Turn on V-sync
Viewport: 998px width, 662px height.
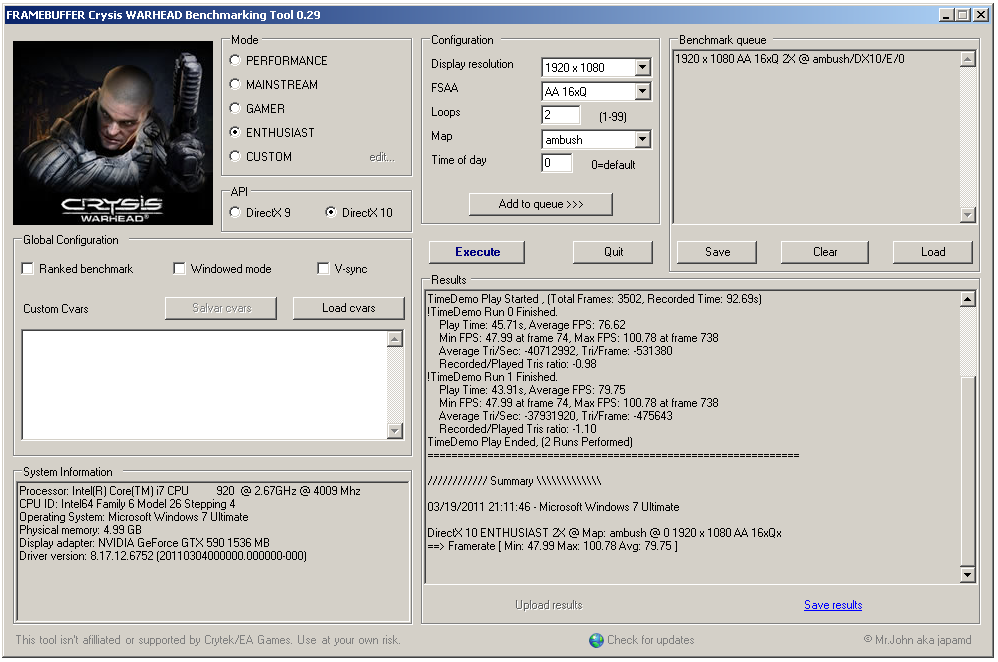pyautogui.click(x=323, y=268)
